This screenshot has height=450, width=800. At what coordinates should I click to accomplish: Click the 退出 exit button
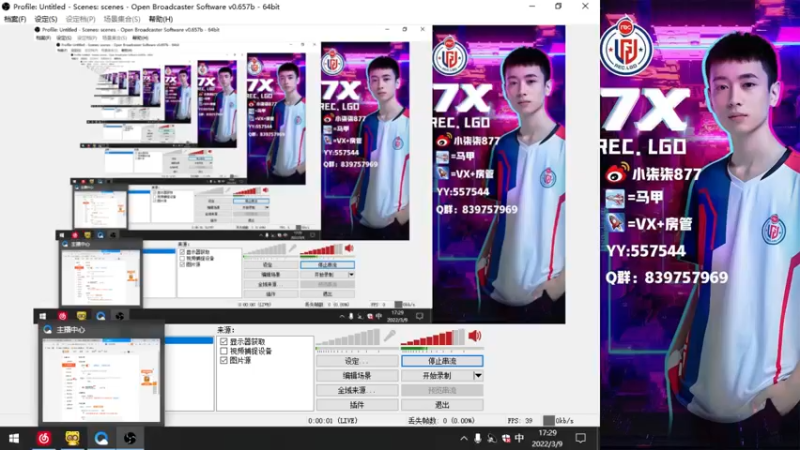(x=442, y=405)
